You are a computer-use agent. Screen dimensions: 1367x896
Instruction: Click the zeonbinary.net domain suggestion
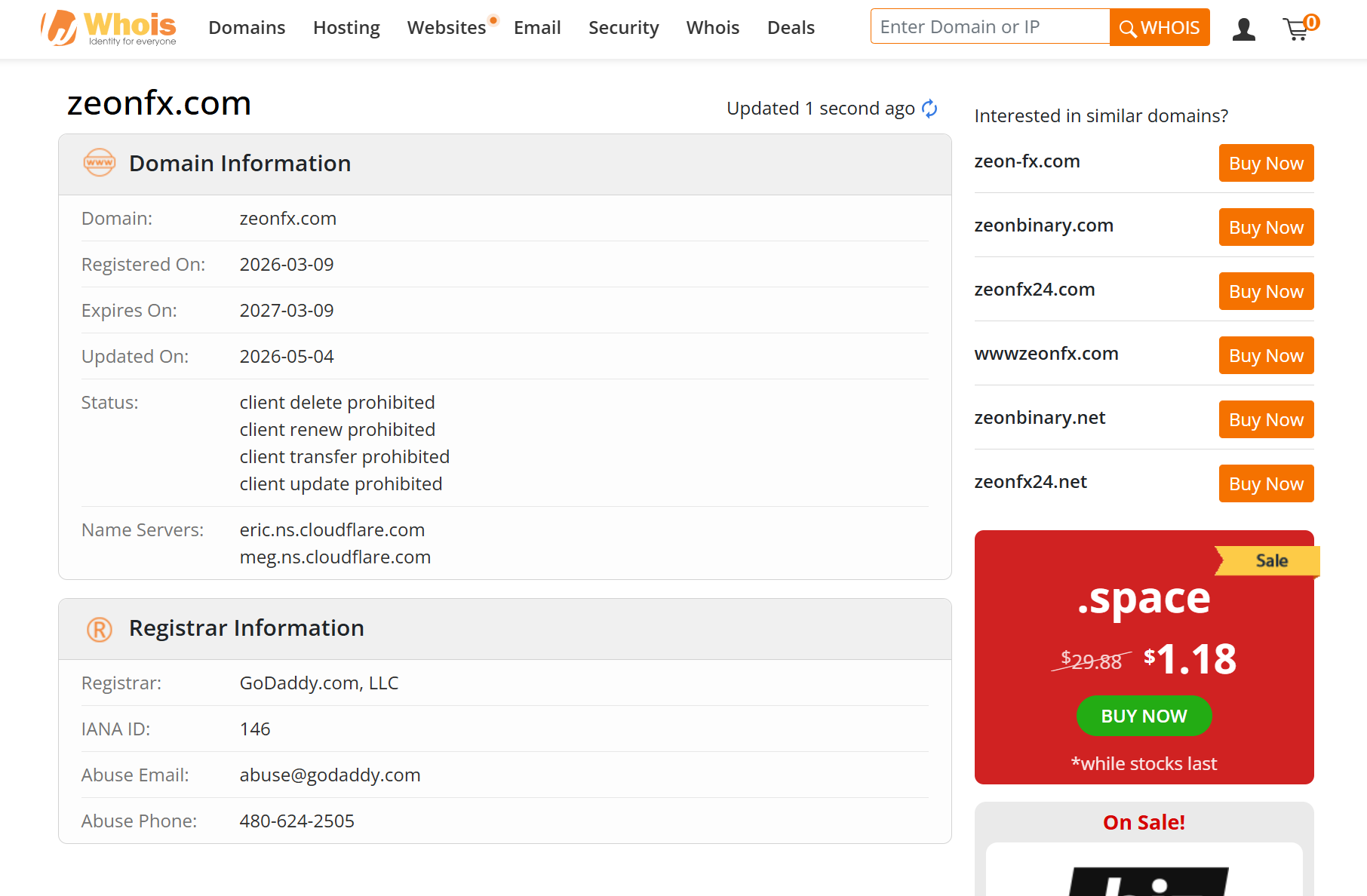tap(1040, 418)
